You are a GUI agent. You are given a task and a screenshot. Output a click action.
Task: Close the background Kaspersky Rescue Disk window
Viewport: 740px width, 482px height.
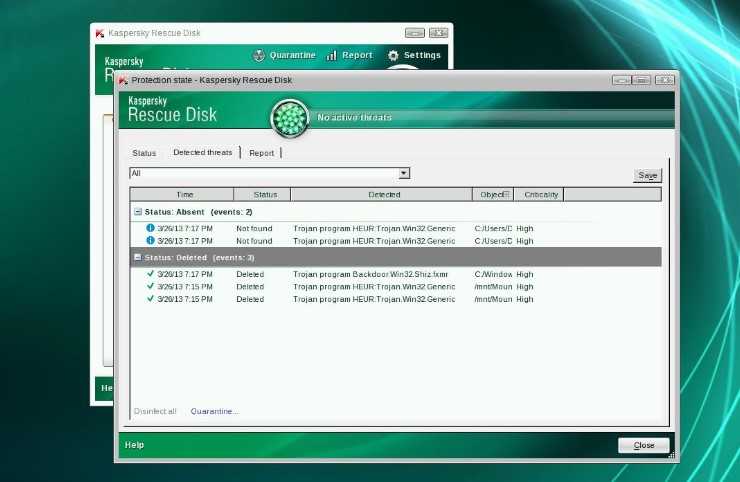coord(438,33)
